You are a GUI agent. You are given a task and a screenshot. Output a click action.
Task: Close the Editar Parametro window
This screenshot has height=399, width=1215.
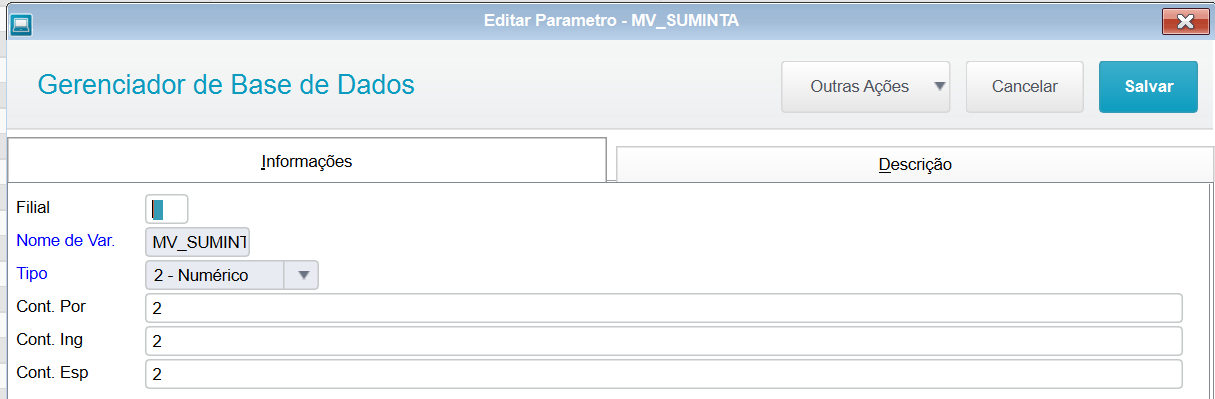click(x=1184, y=21)
